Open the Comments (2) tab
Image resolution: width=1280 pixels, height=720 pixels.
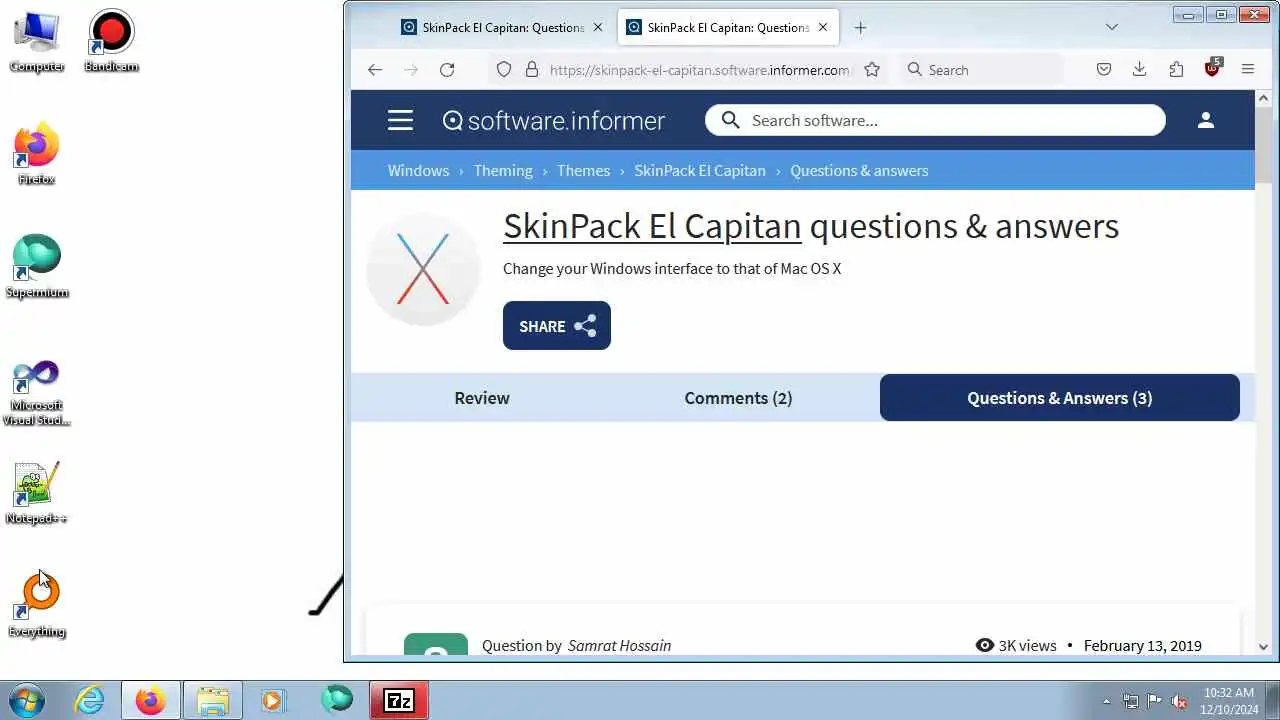pyautogui.click(x=738, y=398)
